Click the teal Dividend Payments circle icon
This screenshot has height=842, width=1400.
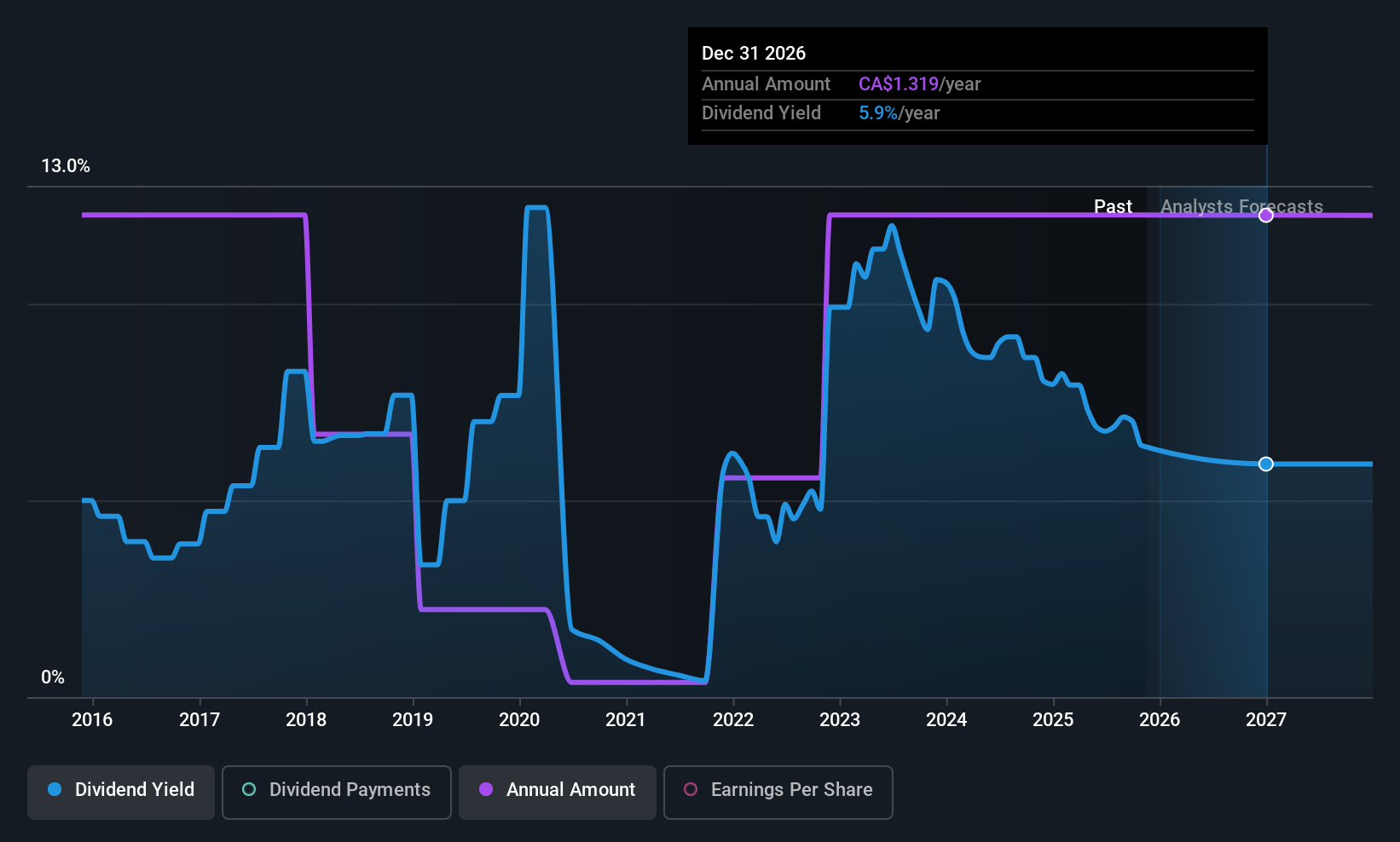tap(248, 790)
